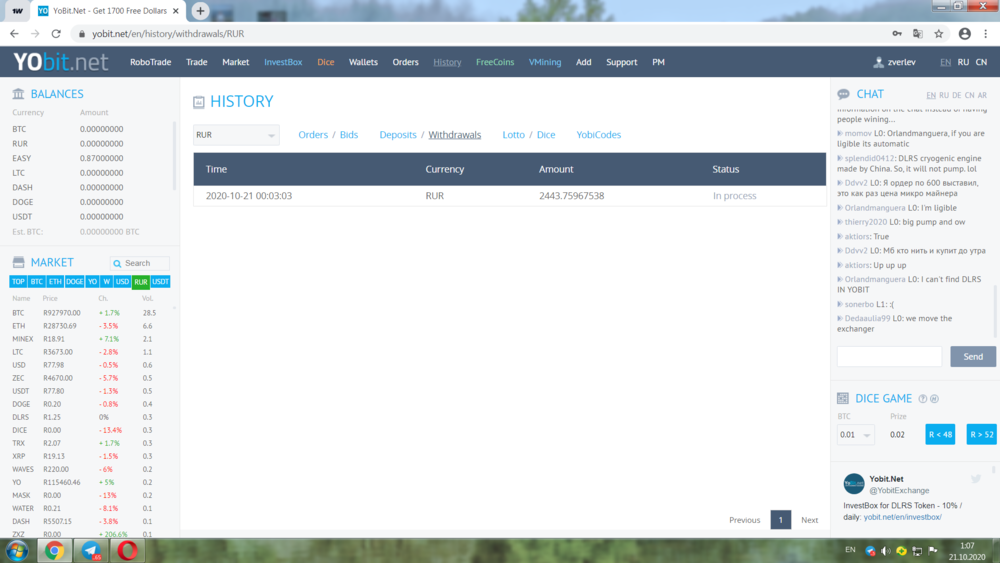The image size is (1000, 563).
Task: Expand the RUR currency dropdown in History
Action: (x=236, y=135)
